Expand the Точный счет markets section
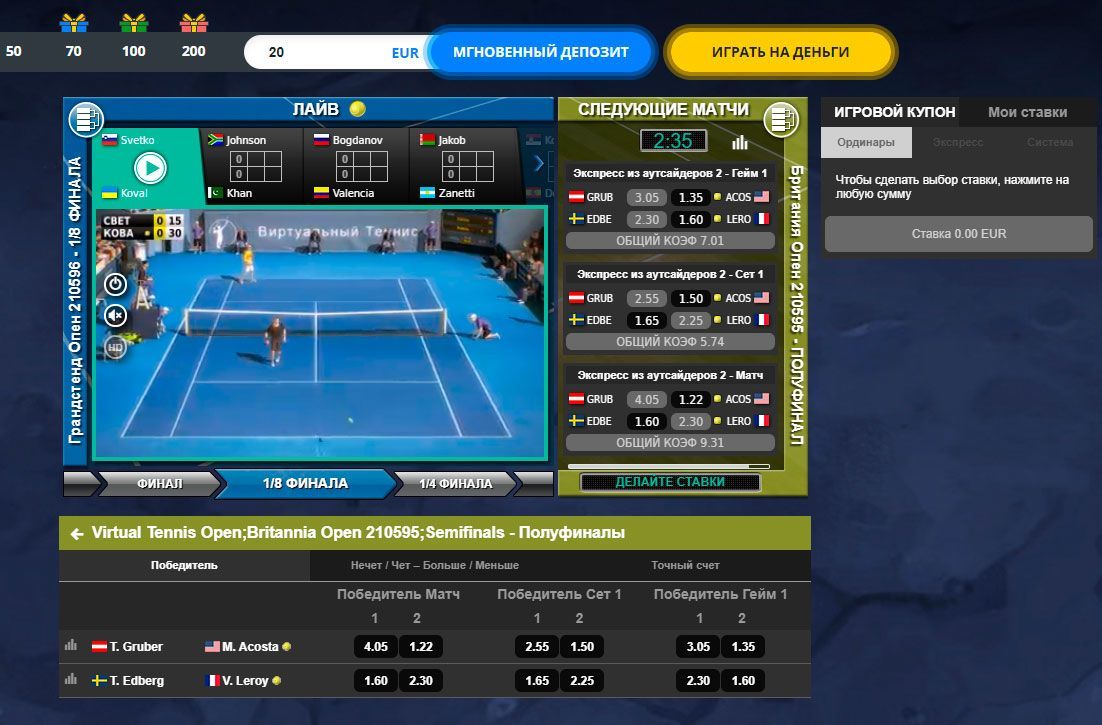Screen dimensions: 1102x725 click(x=685, y=565)
